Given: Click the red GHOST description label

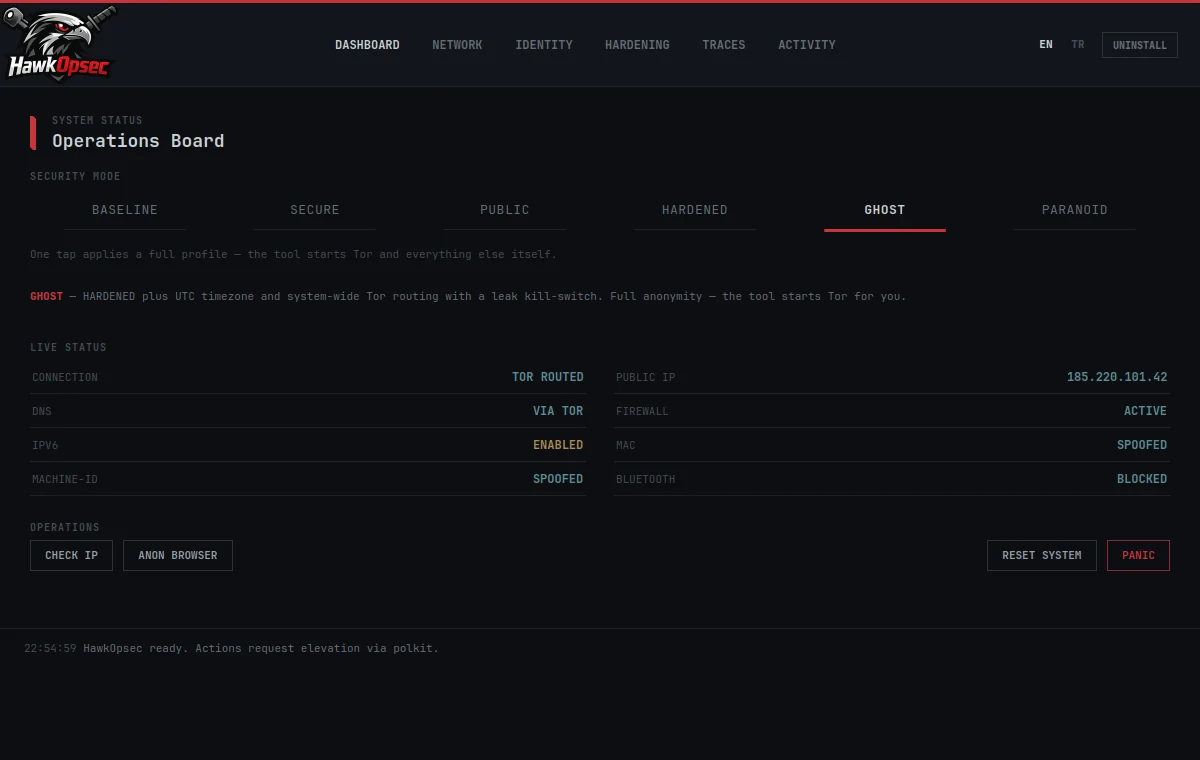Looking at the screenshot, I should pyautogui.click(x=46, y=296).
